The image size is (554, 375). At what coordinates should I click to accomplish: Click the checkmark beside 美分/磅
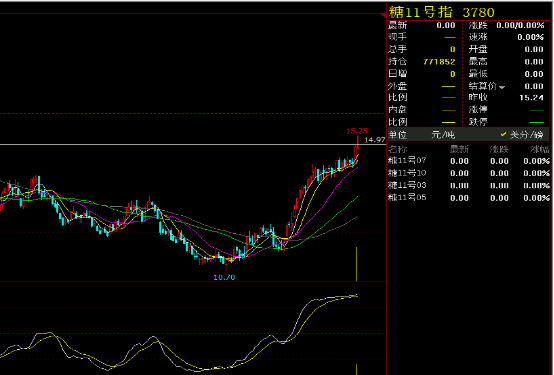[503, 134]
